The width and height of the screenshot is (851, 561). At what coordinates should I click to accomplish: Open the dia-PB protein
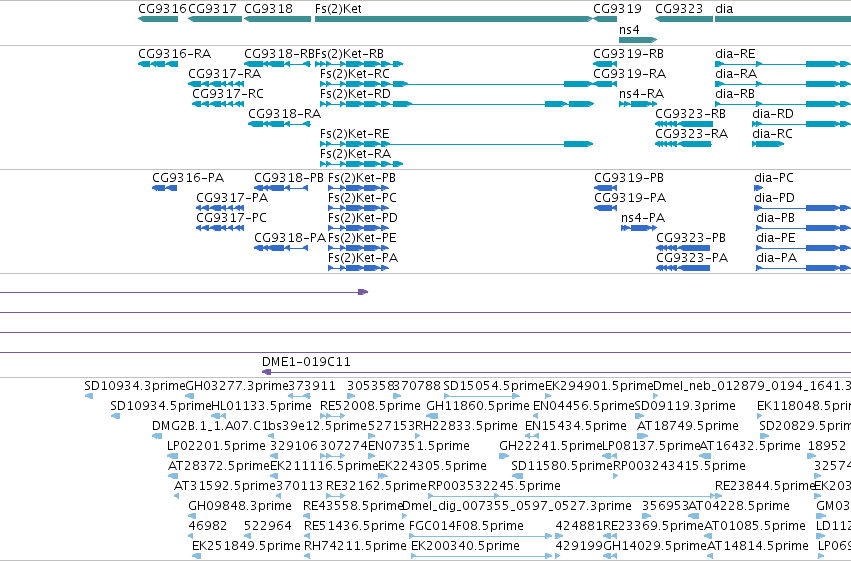(804, 228)
